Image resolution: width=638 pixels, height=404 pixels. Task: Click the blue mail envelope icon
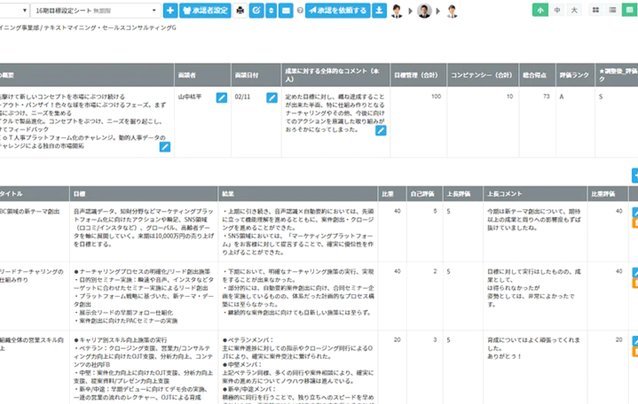point(286,11)
